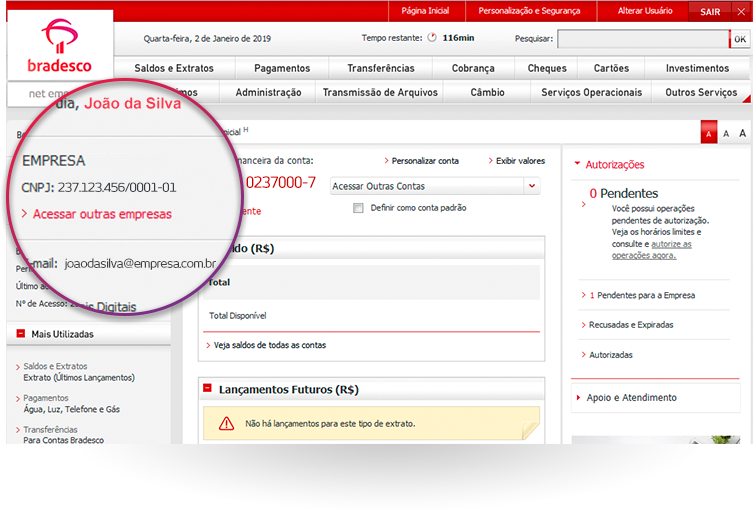This screenshot has height=510, width=753.
Task: Click the OK search button
Action: coord(740,39)
